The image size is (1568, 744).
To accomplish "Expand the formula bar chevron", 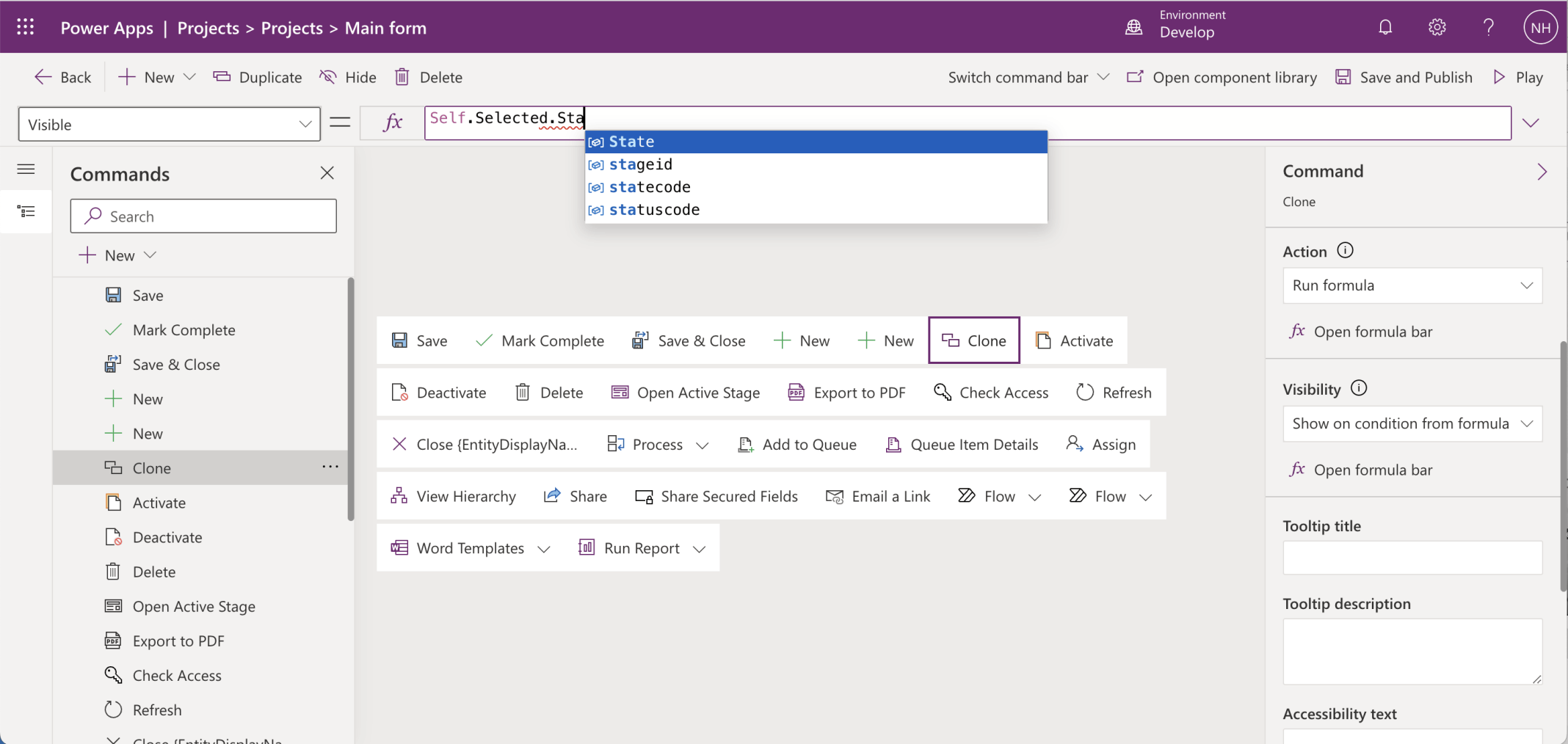I will (1531, 123).
